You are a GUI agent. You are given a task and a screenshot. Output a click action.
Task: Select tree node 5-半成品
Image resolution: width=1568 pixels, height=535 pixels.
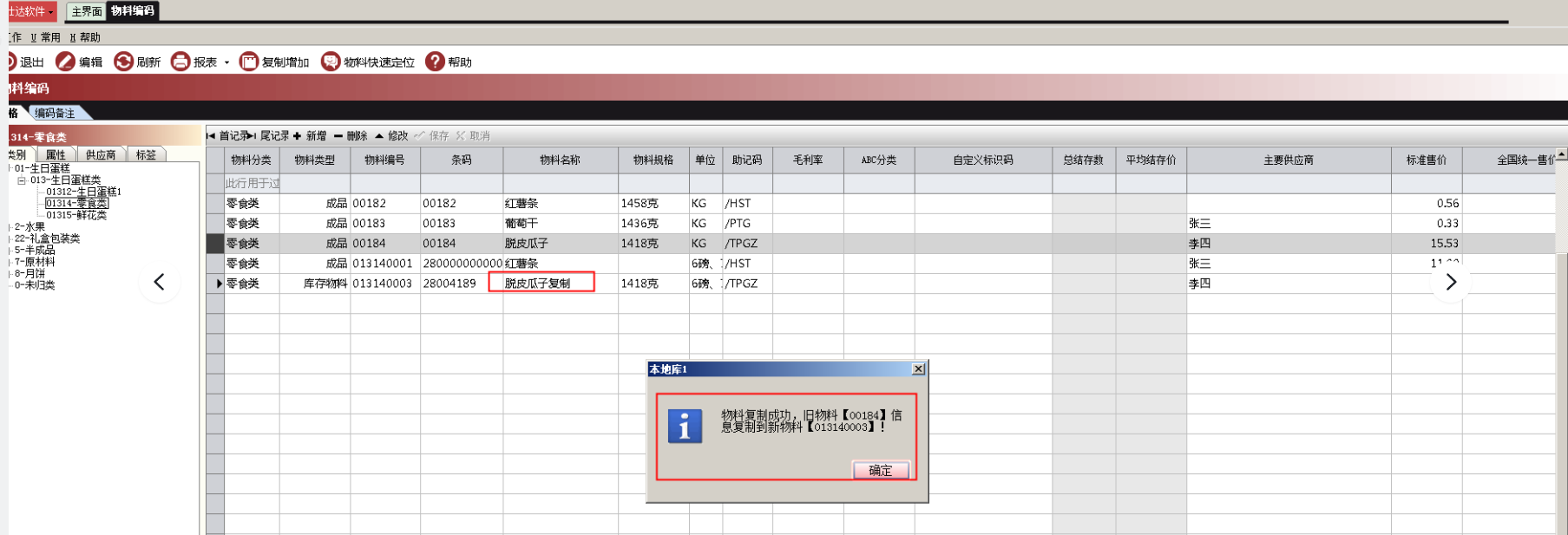pyautogui.click(x=35, y=250)
